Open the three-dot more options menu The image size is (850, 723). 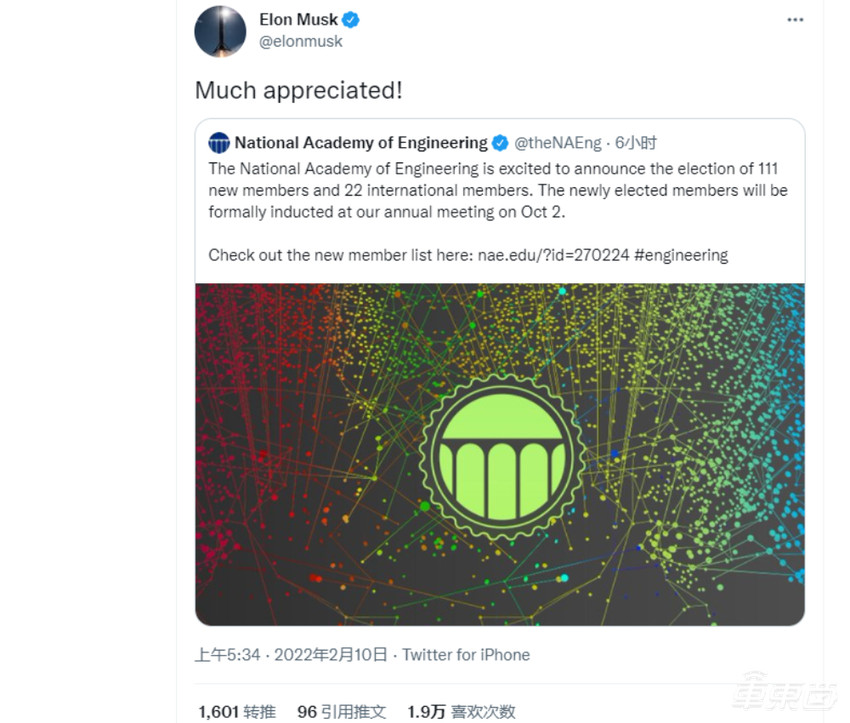point(795,20)
